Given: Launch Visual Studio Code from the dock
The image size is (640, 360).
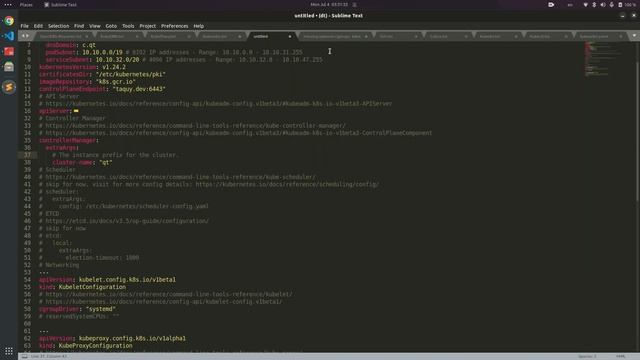Looking at the screenshot, I should point(9,36).
